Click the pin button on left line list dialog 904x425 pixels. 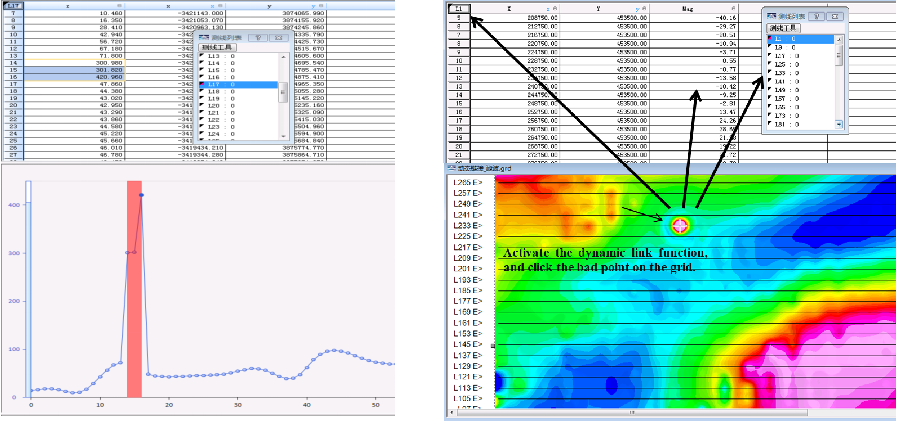point(258,37)
